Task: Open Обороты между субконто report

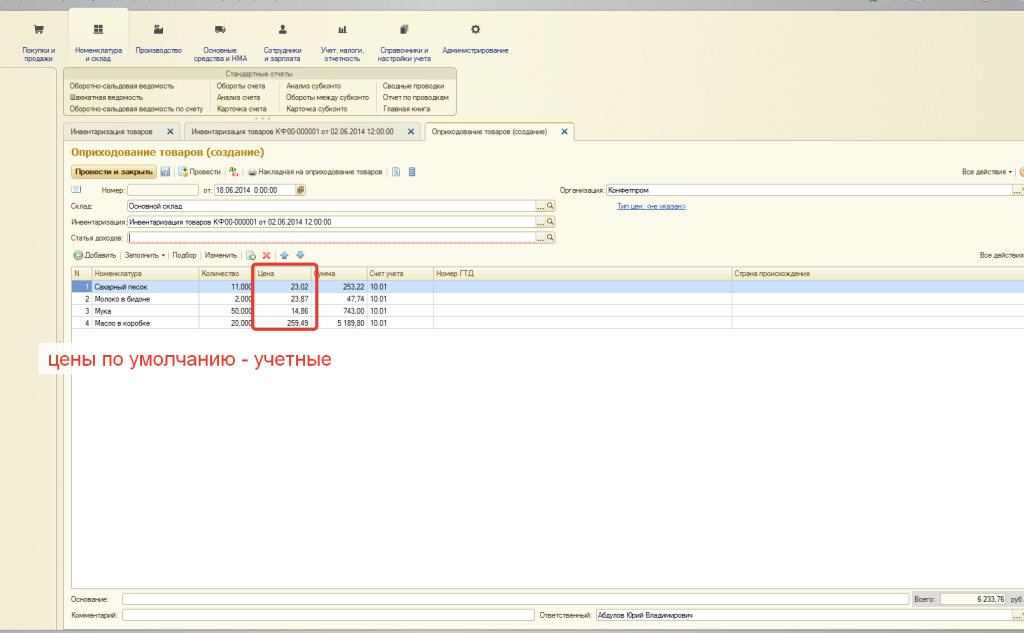Action: tap(327, 97)
